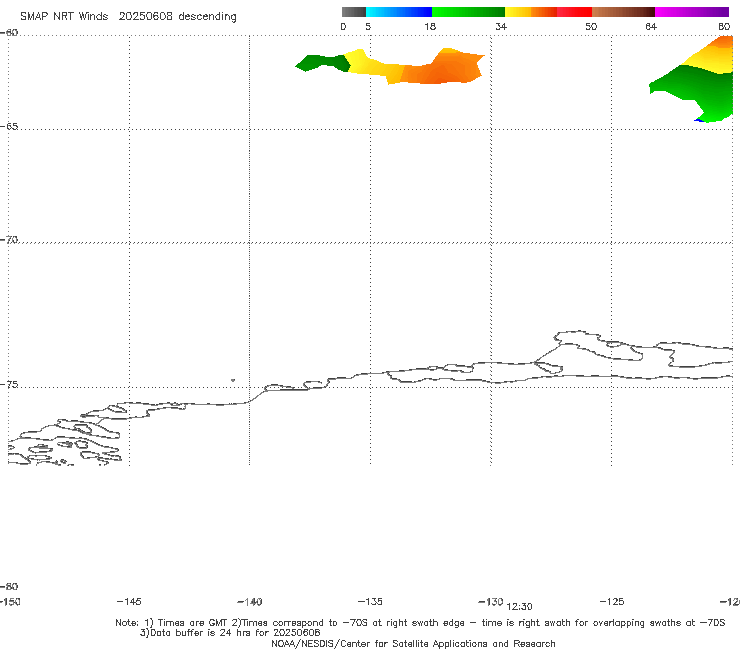Click the color bar label '34'
The height and width of the screenshot is (650, 740).
tap(501, 26)
